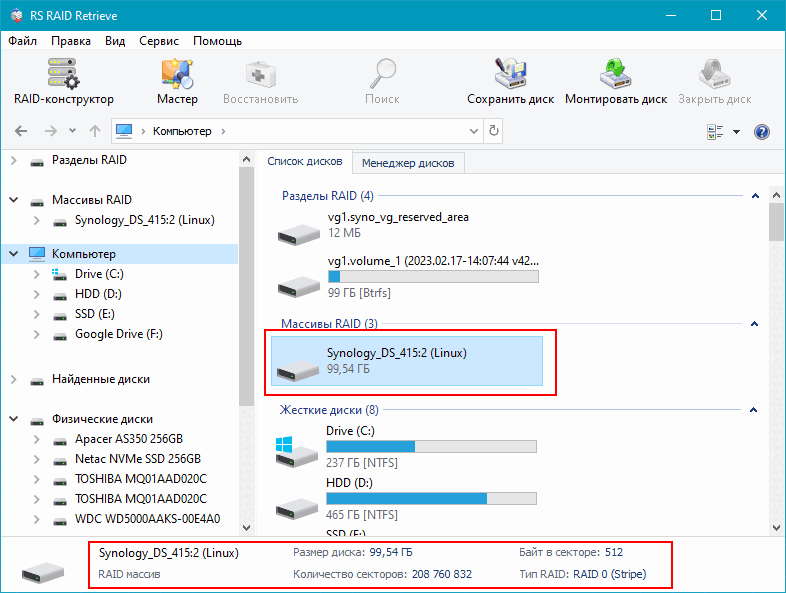Open the RAID-конструктор tool

pyautogui.click(x=64, y=81)
